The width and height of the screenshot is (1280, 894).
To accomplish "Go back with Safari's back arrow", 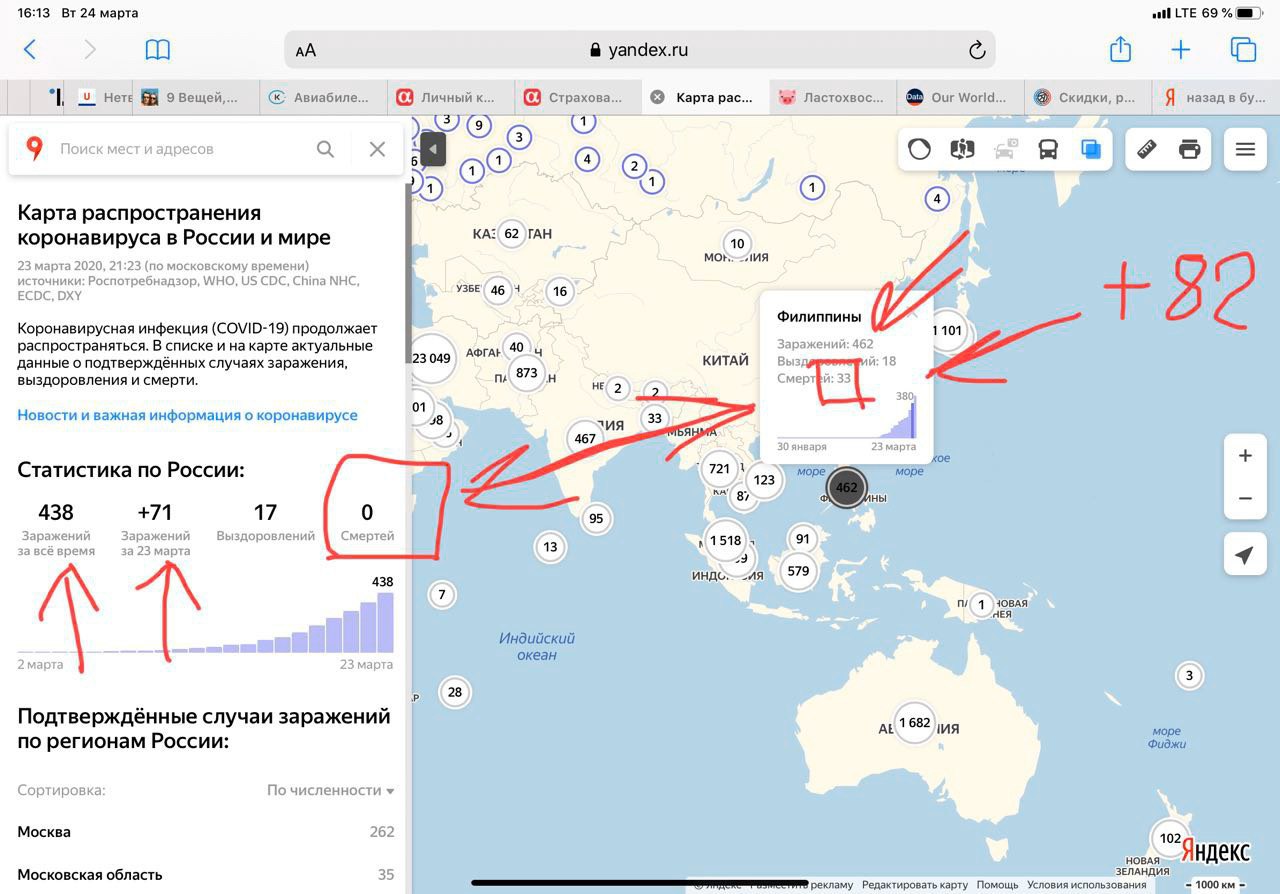I will point(30,50).
